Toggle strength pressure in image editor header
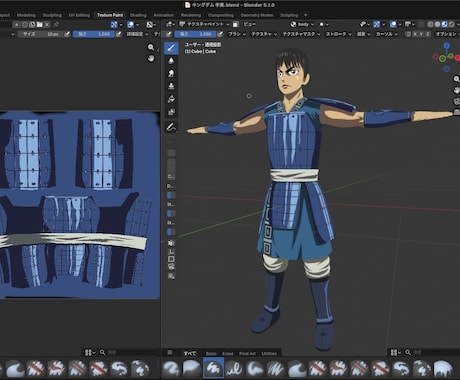The width and height of the screenshot is (460, 380). [x=119, y=34]
